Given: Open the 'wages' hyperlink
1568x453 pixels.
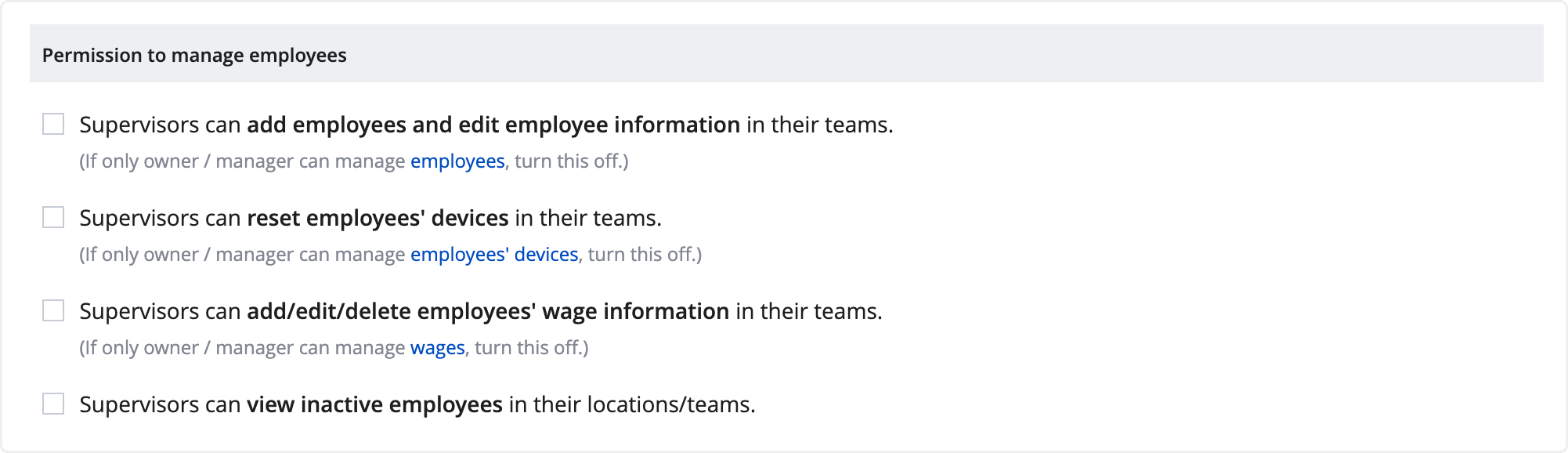Looking at the screenshot, I should [438, 348].
